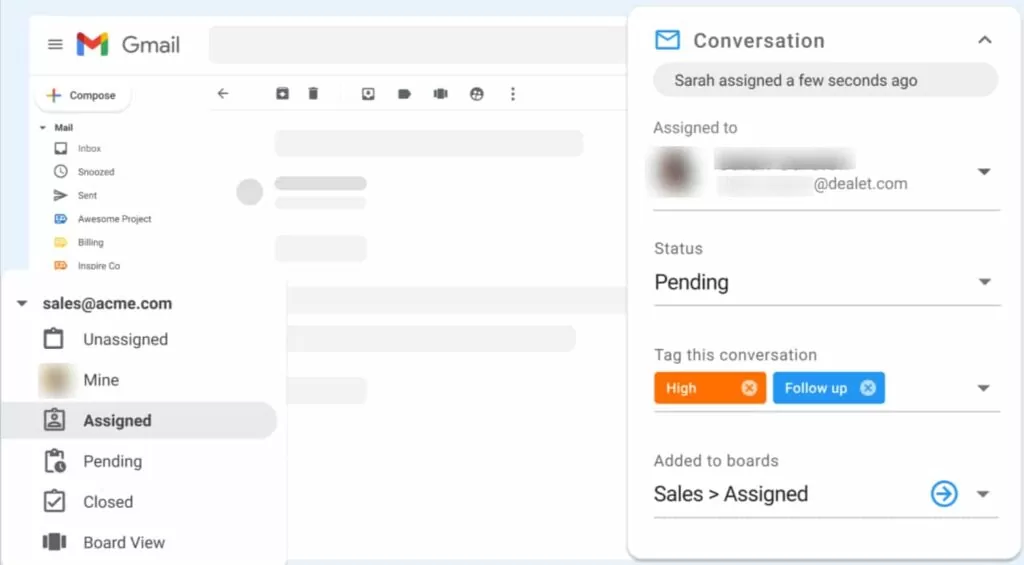Archive the conversation with the archive icon
Image resolution: width=1024 pixels, height=565 pixels.
282,94
